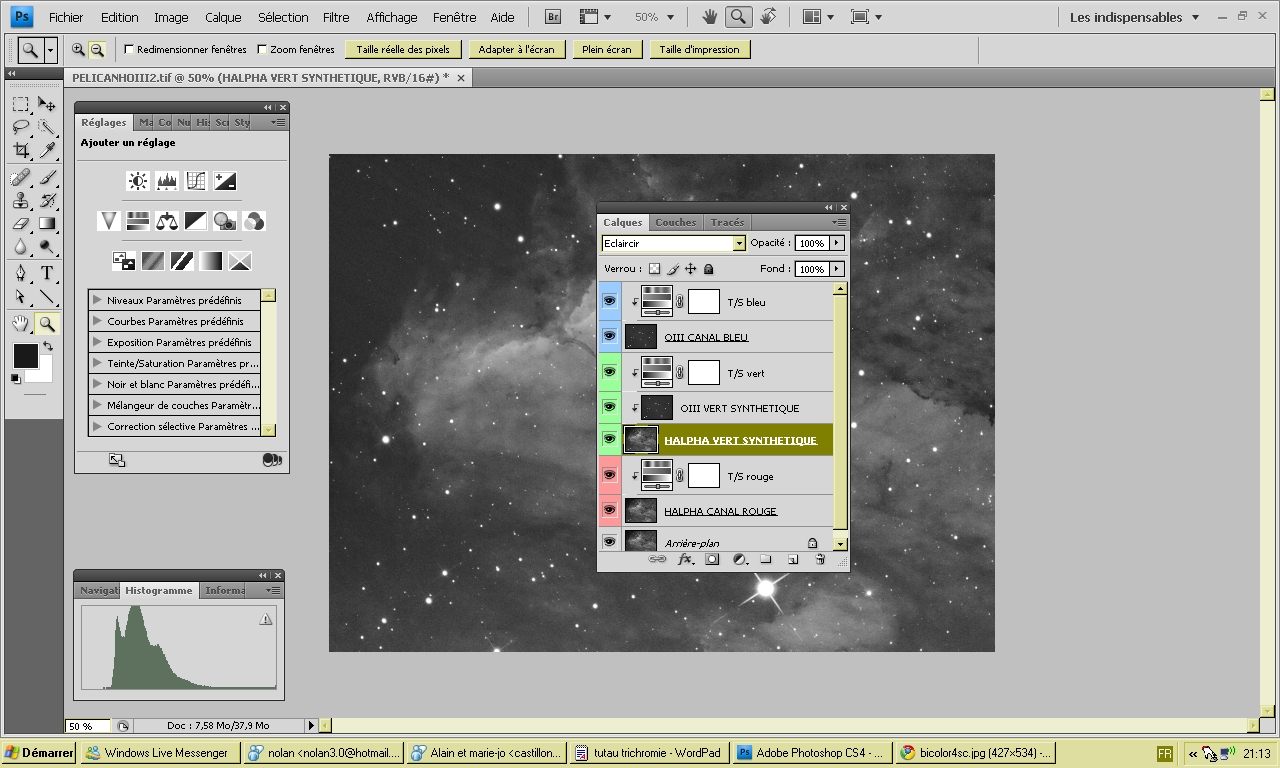Select the Type tool
The image size is (1280, 768).
tap(46, 273)
